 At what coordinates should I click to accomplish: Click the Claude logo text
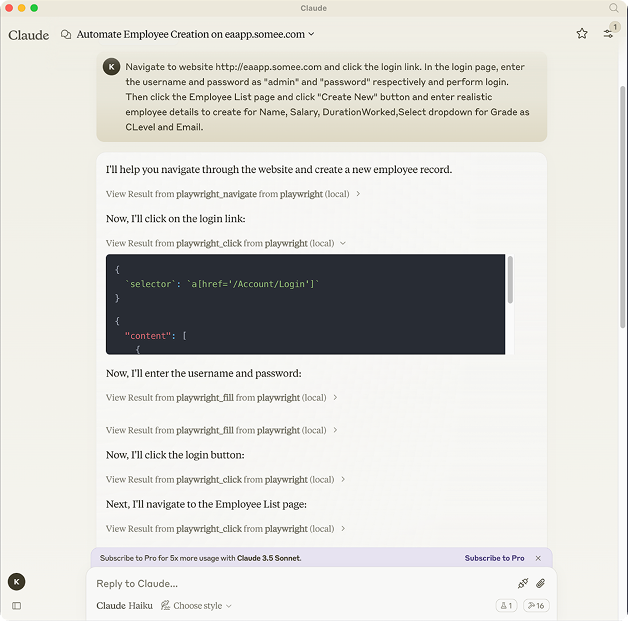(x=28, y=35)
